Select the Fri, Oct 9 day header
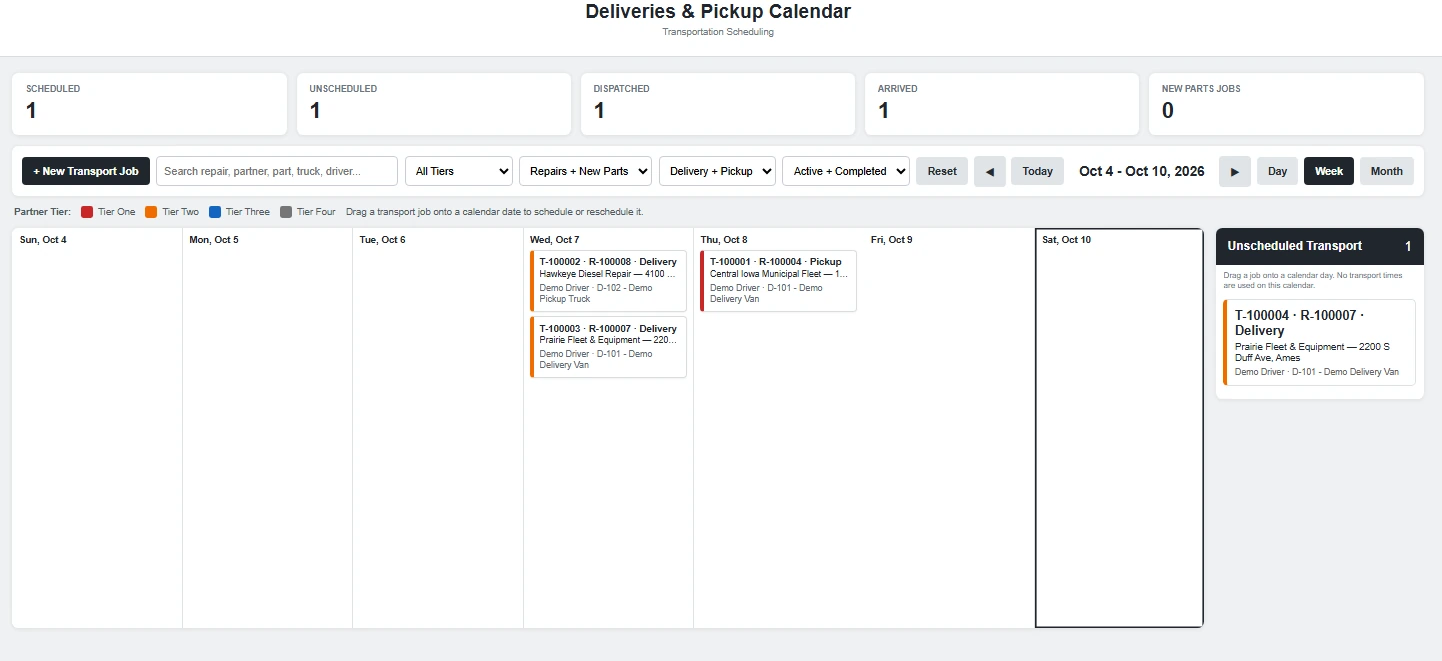The width and height of the screenshot is (1442, 661). (892, 240)
